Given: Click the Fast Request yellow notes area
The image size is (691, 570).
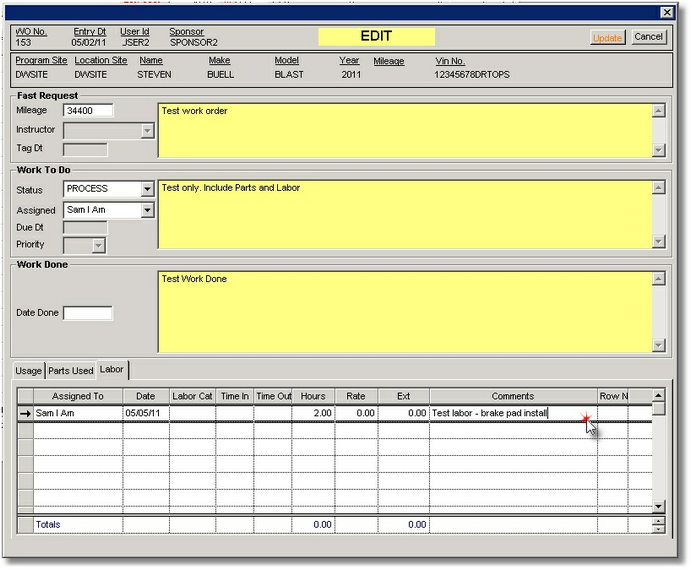Looking at the screenshot, I should point(404,130).
